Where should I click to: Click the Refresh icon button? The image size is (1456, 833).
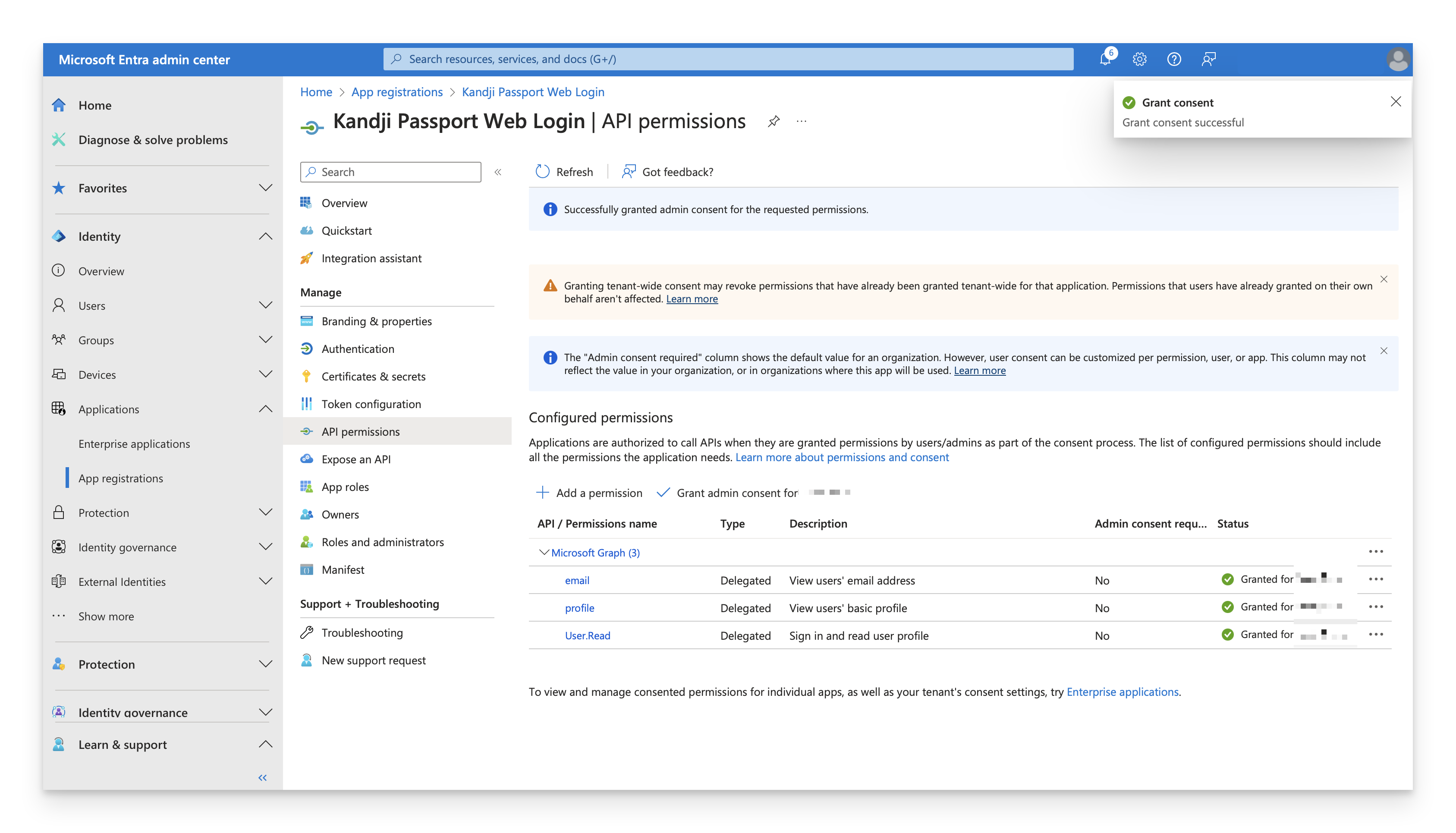[x=542, y=172]
